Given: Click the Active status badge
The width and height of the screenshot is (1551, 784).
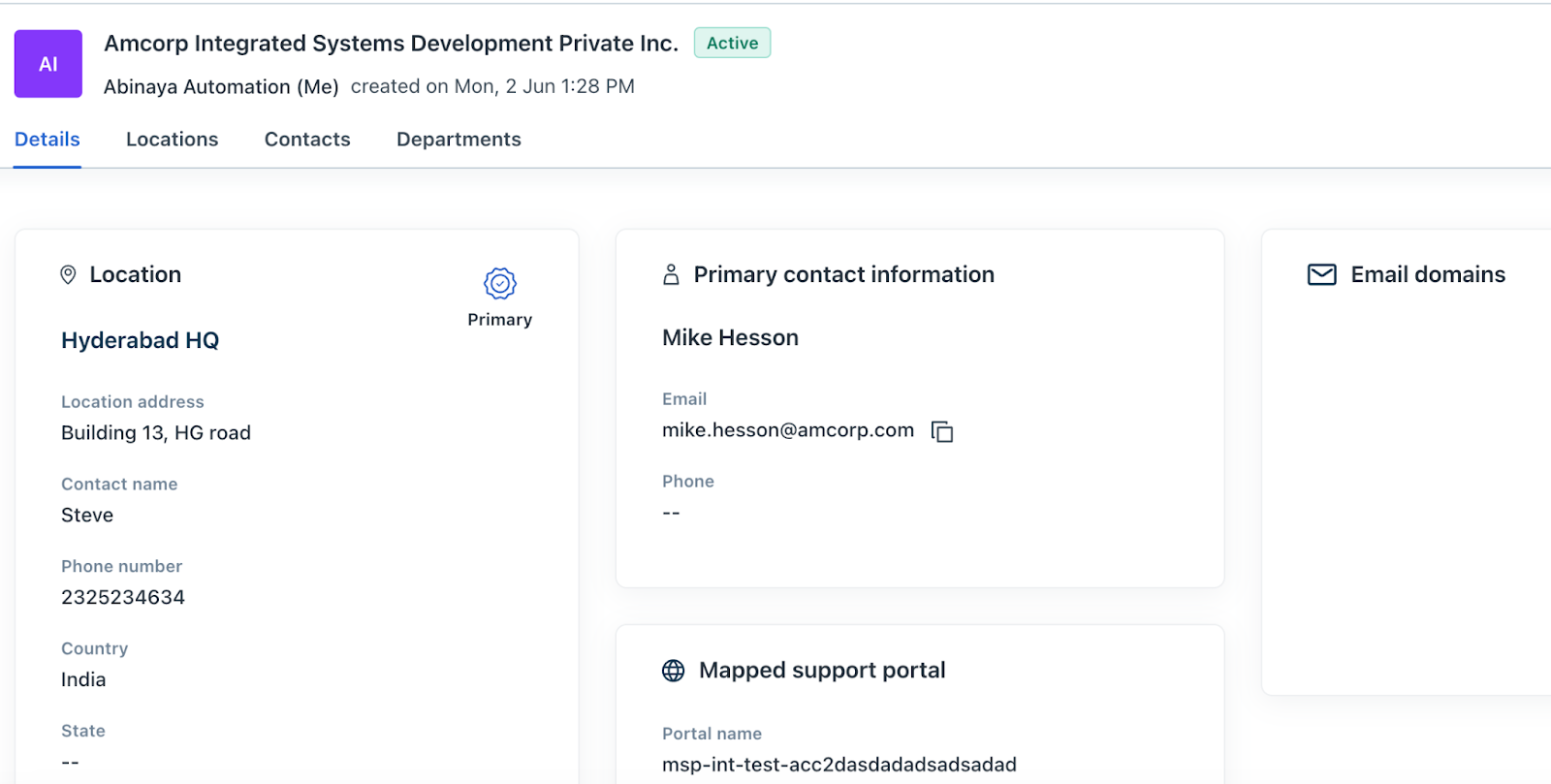Looking at the screenshot, I should (x=732, y=43).
